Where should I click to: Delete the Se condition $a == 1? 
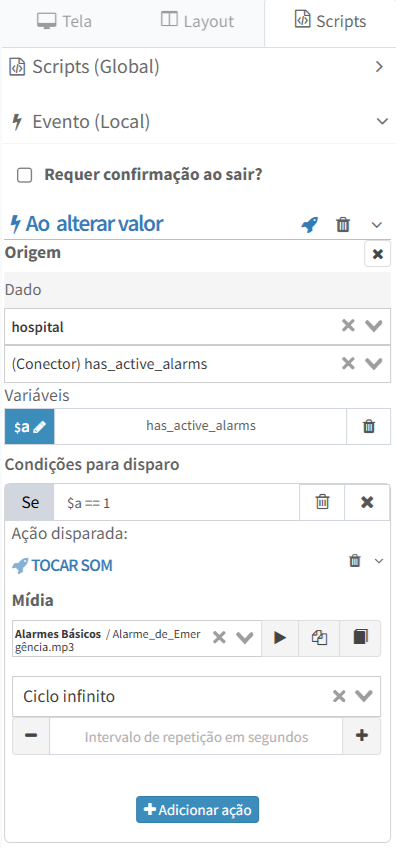click(322, 502)
